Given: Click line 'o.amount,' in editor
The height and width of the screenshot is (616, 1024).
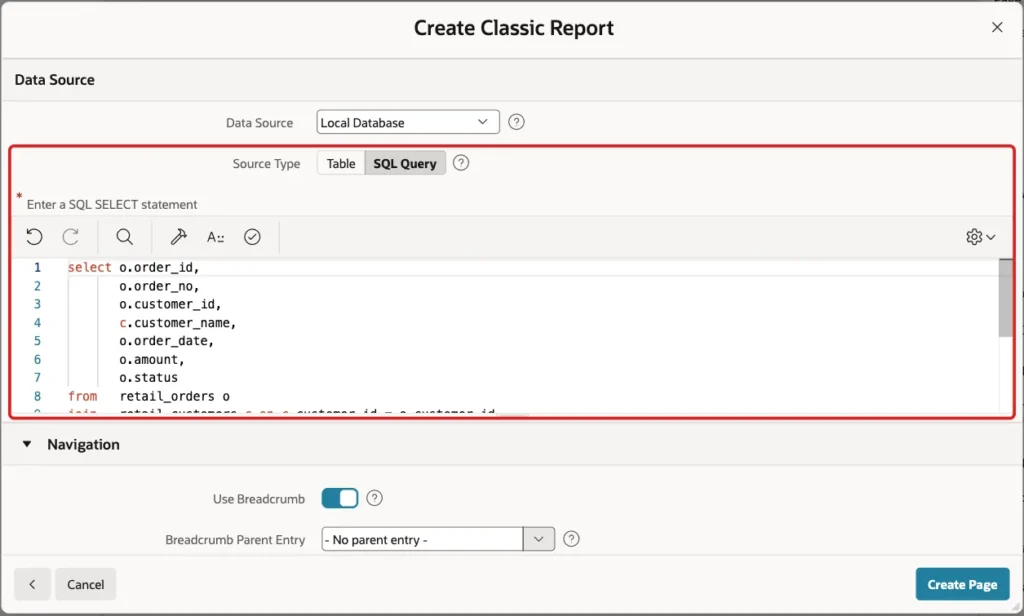Looking at the screenshot, I should 152,359.
